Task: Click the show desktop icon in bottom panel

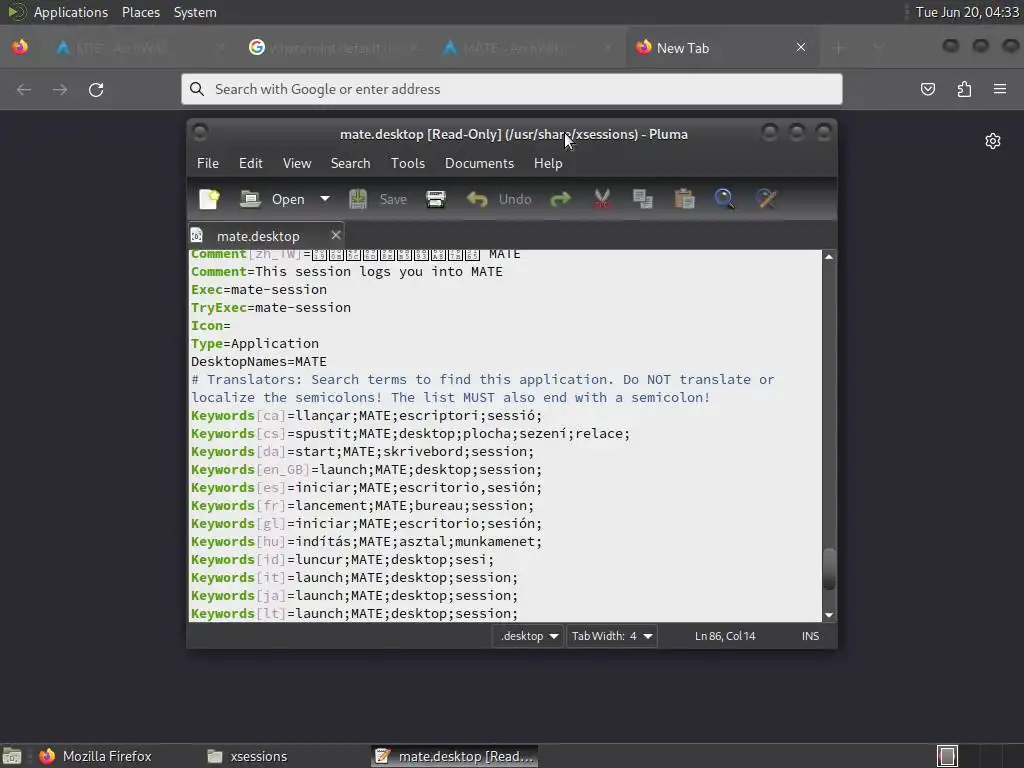Action: [12, 756]
